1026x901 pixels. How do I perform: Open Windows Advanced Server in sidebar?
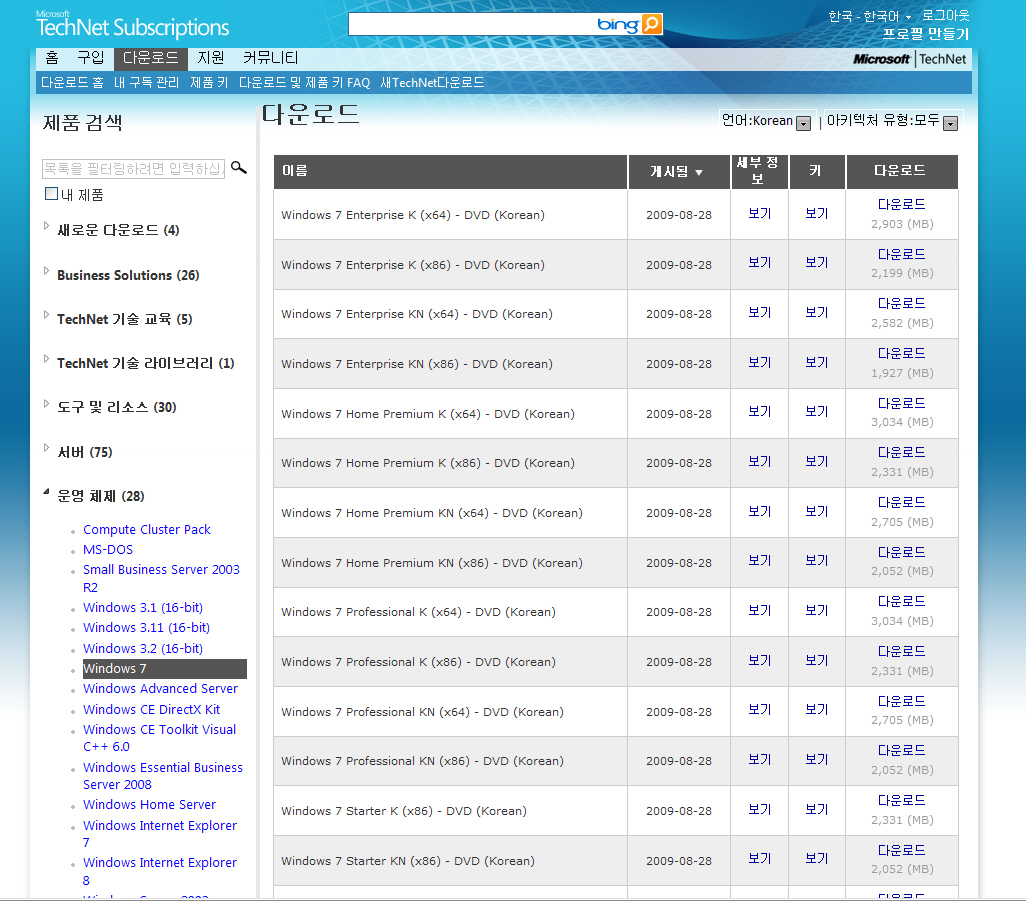160,688
